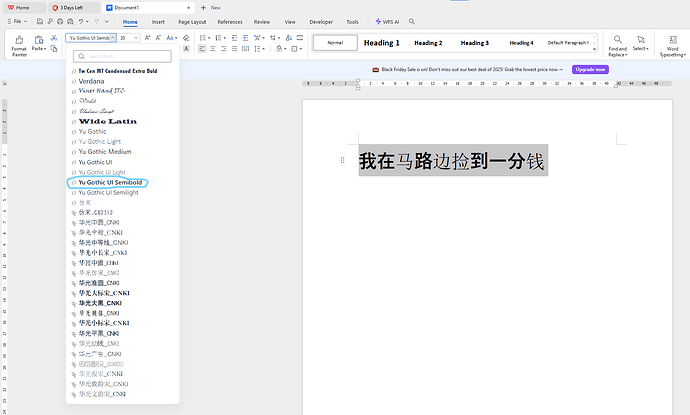
Task: Open the Page Layout tab
Action: pos(192,22)
